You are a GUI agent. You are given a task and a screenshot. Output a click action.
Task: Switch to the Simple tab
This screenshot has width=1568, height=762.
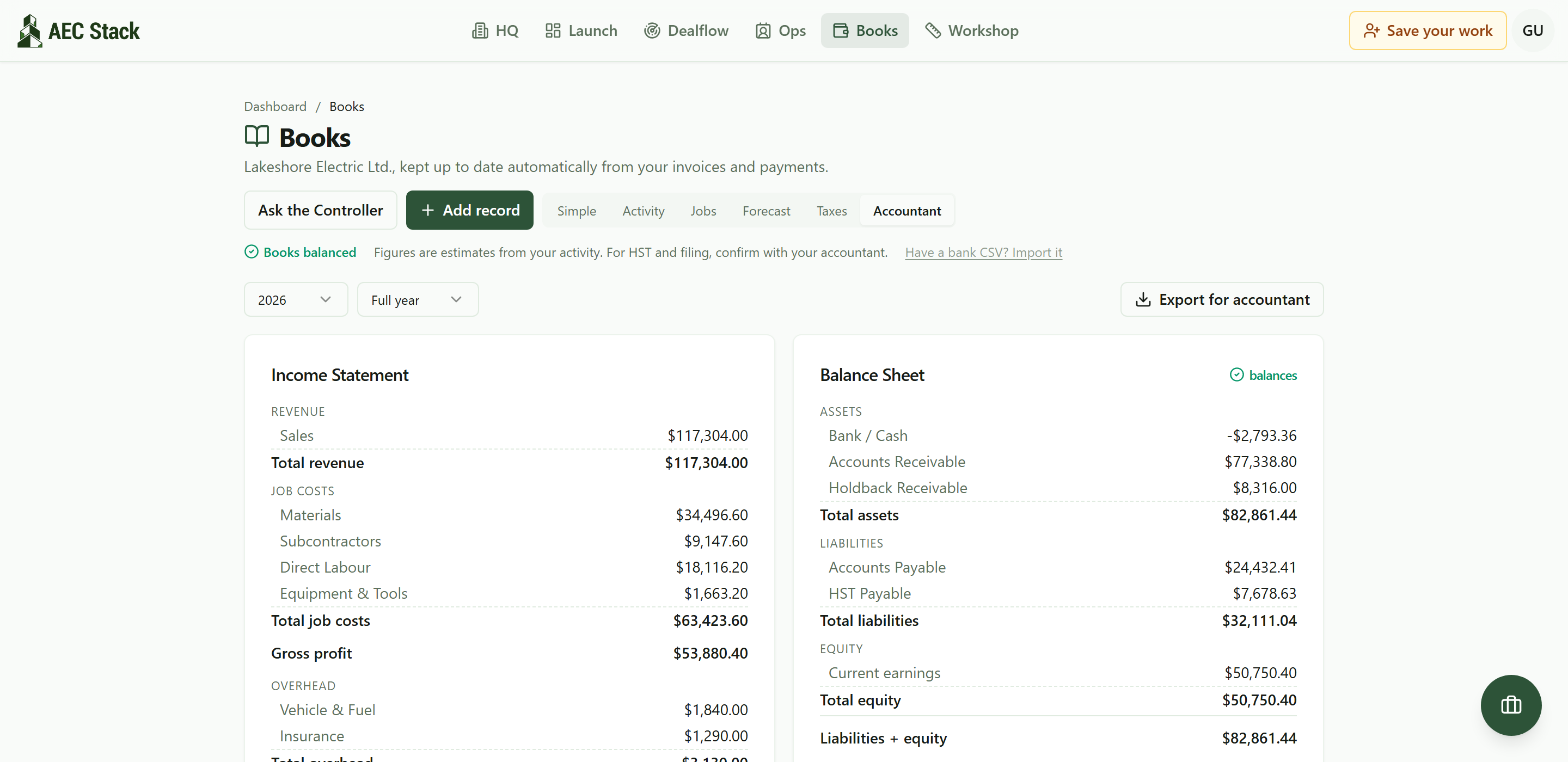click(576, 211)
